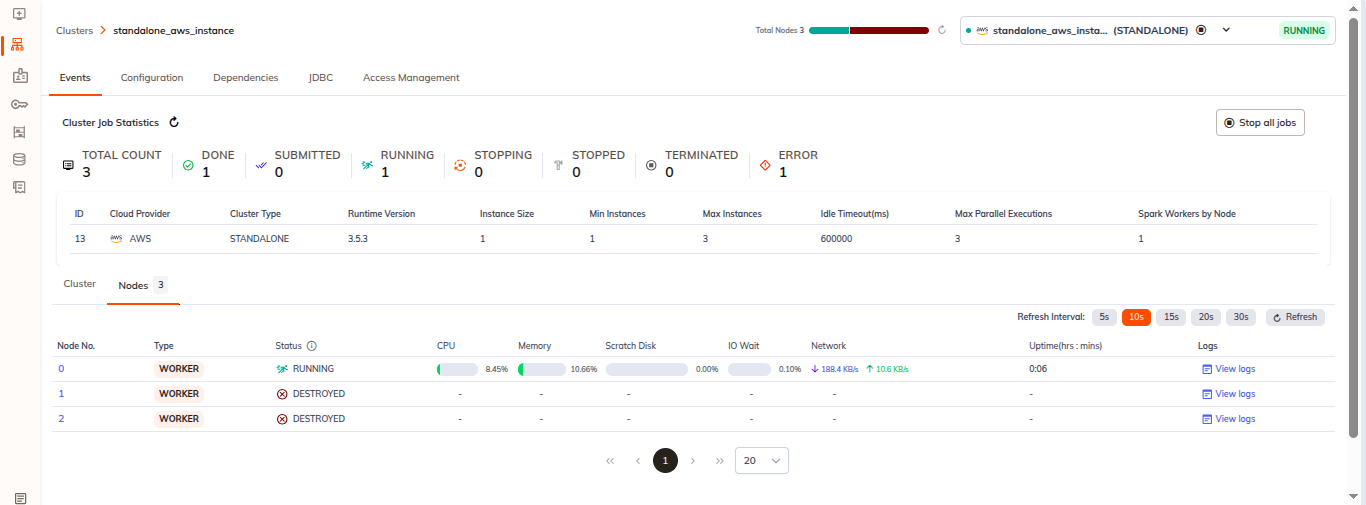Screen dimensions: 1366x505
Task: Click the CPU usage bar for node 0
Action: (458, 369)
